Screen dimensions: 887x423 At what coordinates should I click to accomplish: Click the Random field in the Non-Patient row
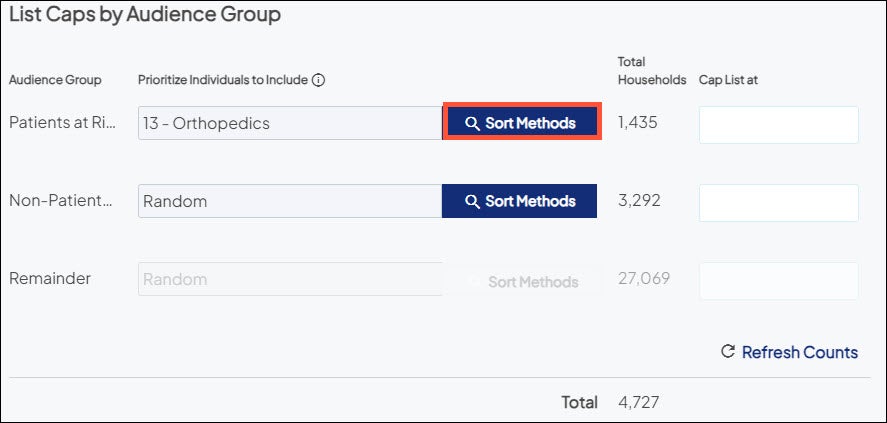pos(290,201)
